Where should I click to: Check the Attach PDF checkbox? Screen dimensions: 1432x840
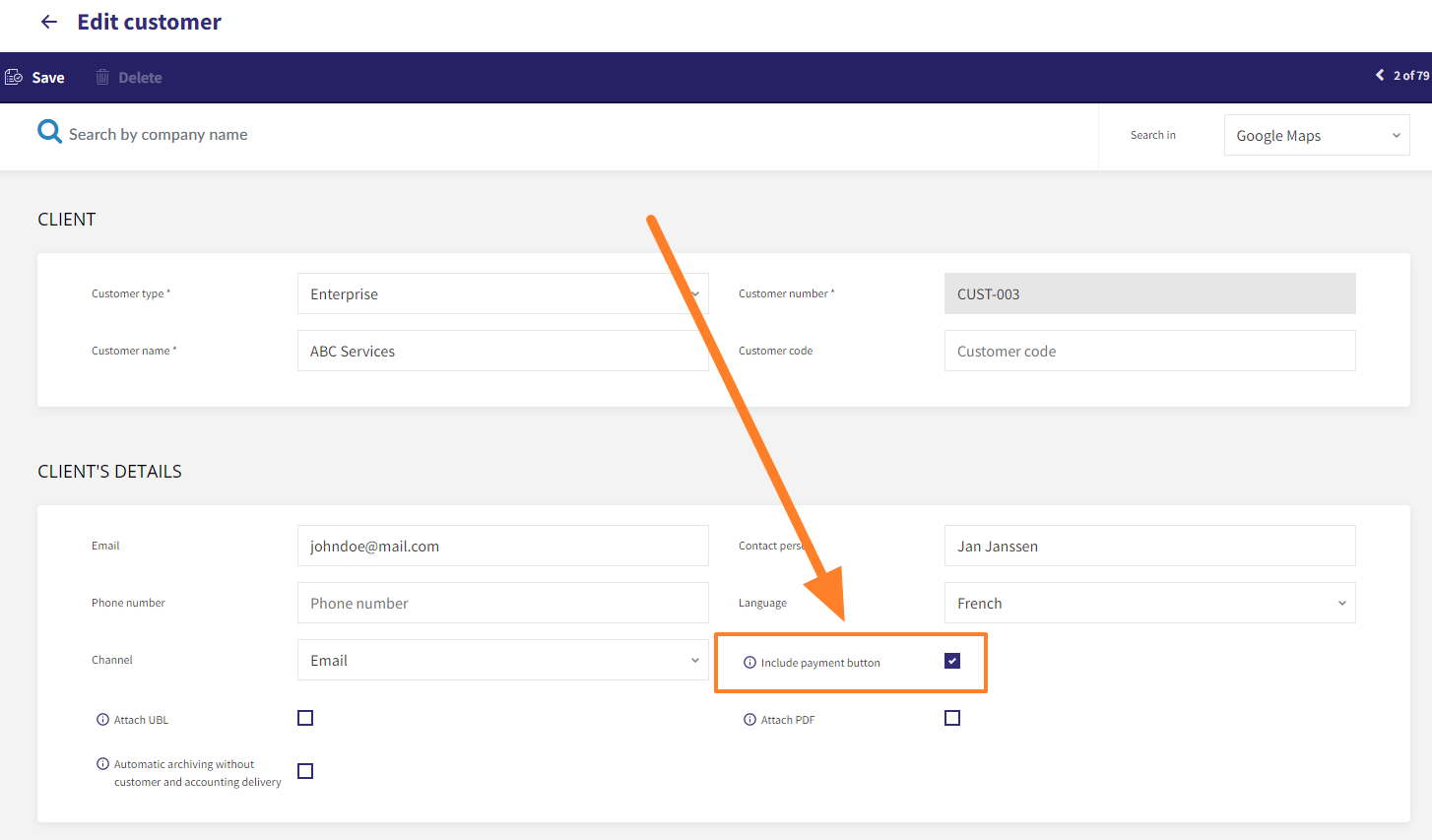(952, 718)
